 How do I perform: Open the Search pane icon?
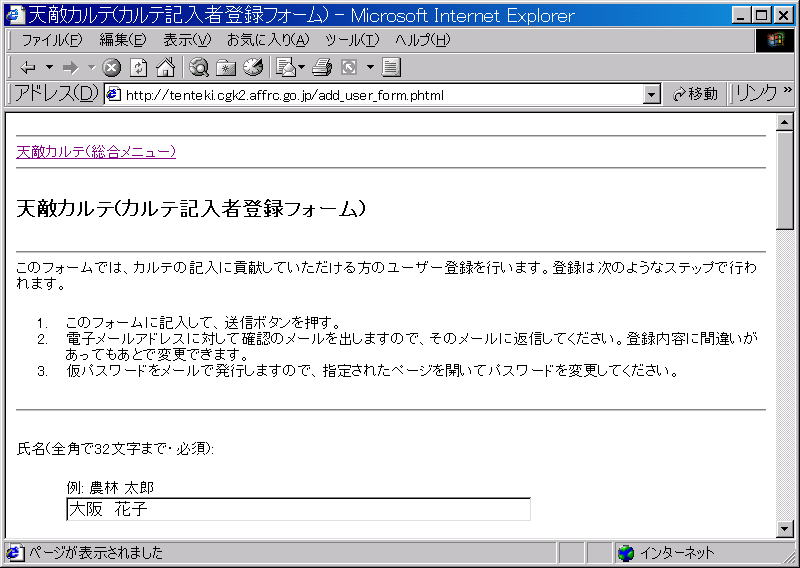point(199,68)
